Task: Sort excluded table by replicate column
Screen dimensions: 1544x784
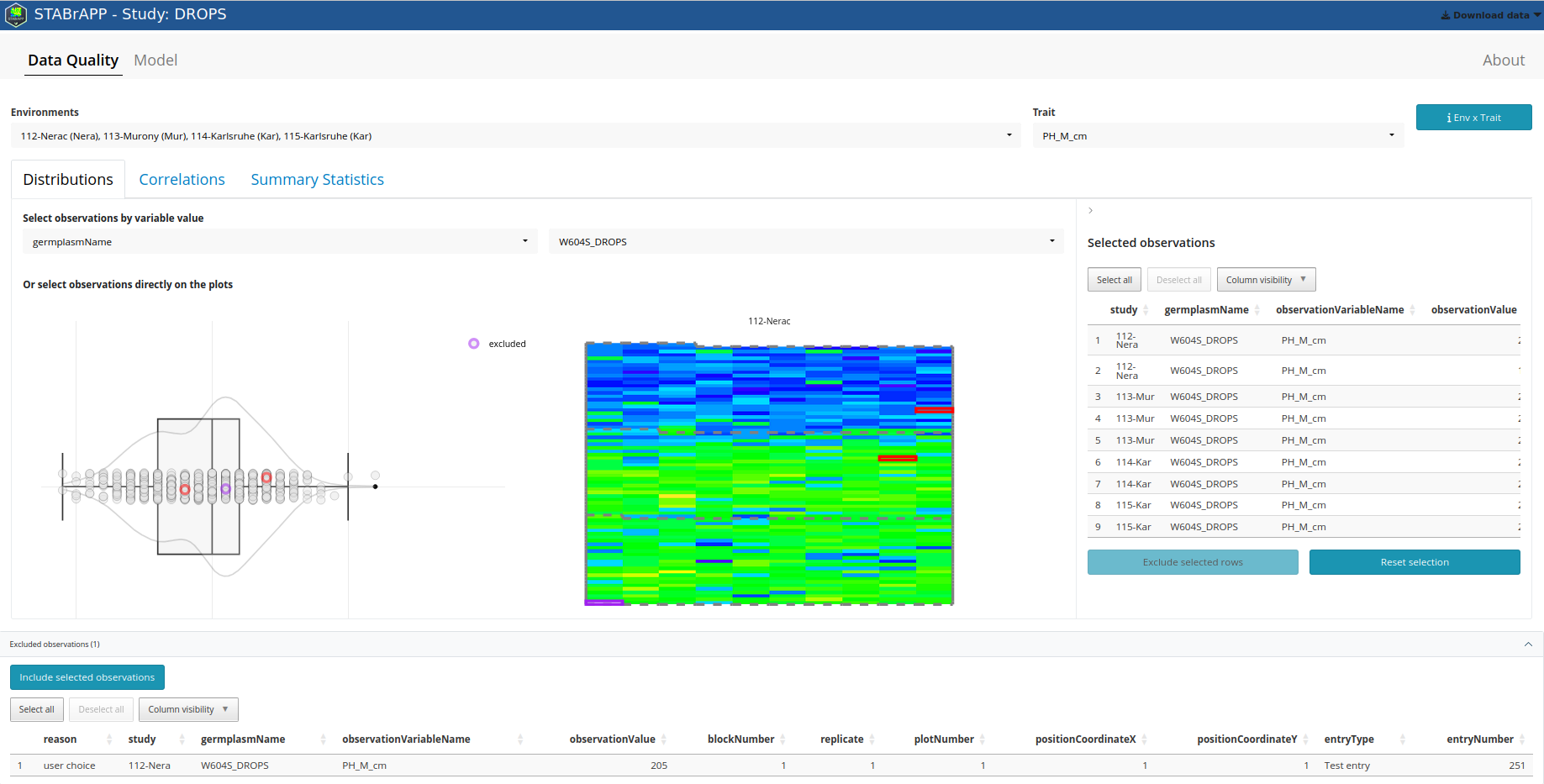Action: (847, 739)
